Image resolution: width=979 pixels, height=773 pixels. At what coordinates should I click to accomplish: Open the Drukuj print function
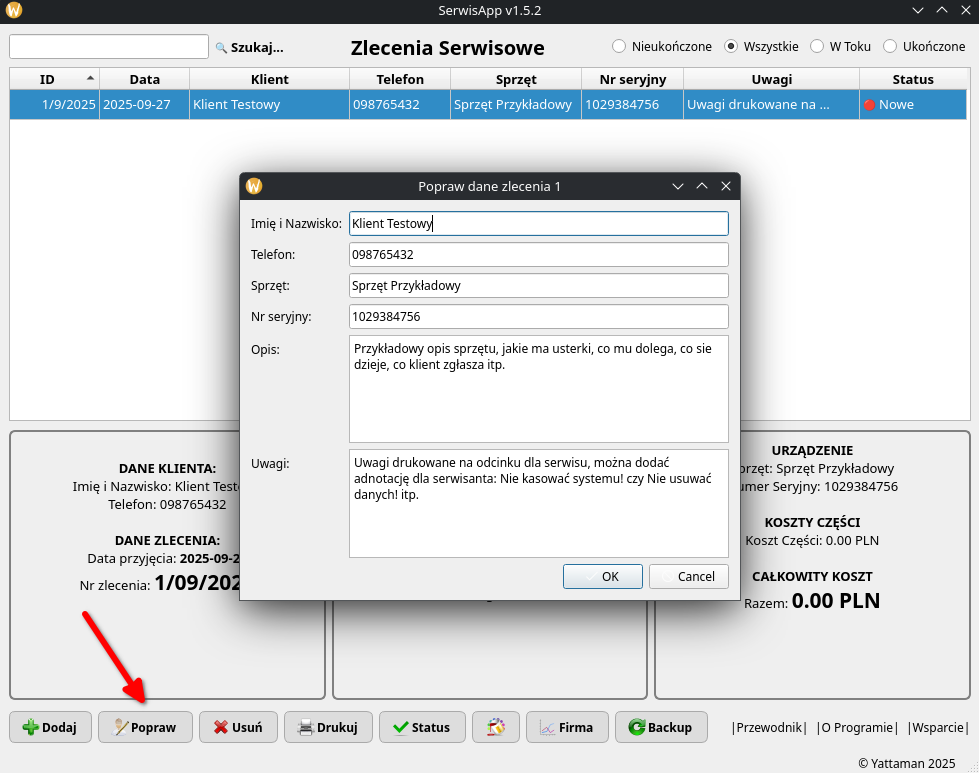[328, 727]
